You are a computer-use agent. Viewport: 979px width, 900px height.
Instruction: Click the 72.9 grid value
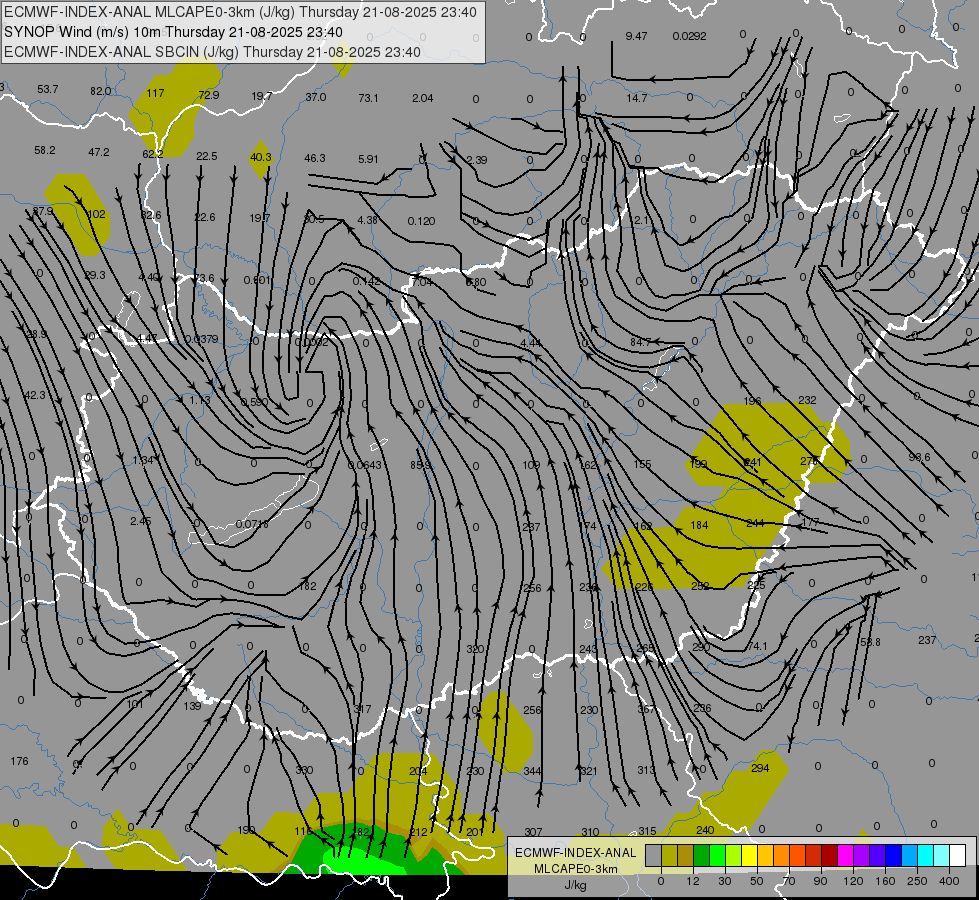[x=209, y=95]
